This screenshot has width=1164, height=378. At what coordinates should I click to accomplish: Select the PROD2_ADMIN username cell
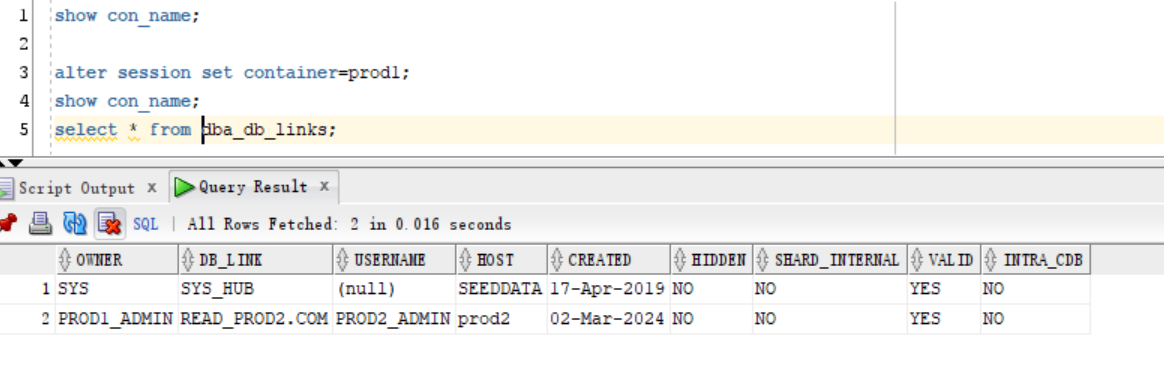(x=394, y=319)
